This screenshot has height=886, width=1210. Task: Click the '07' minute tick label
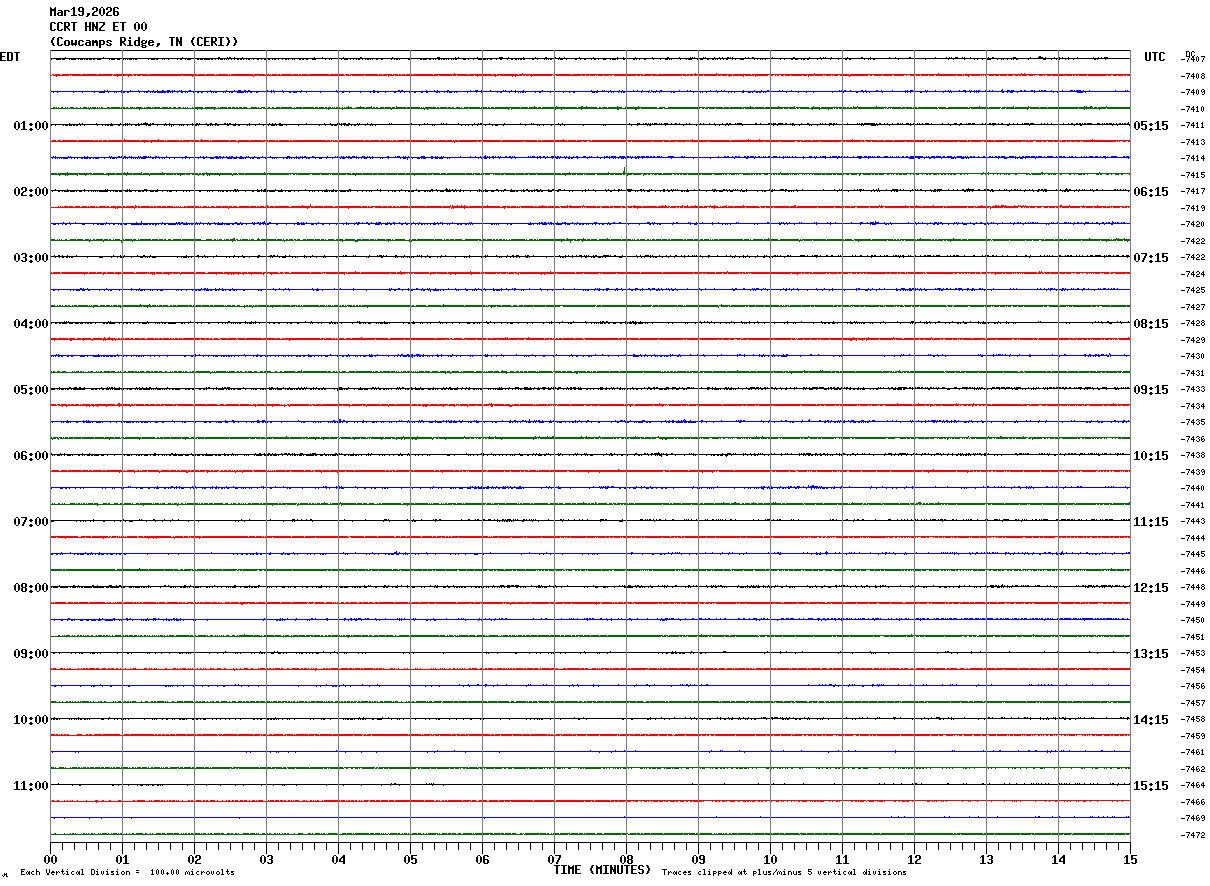554,860
